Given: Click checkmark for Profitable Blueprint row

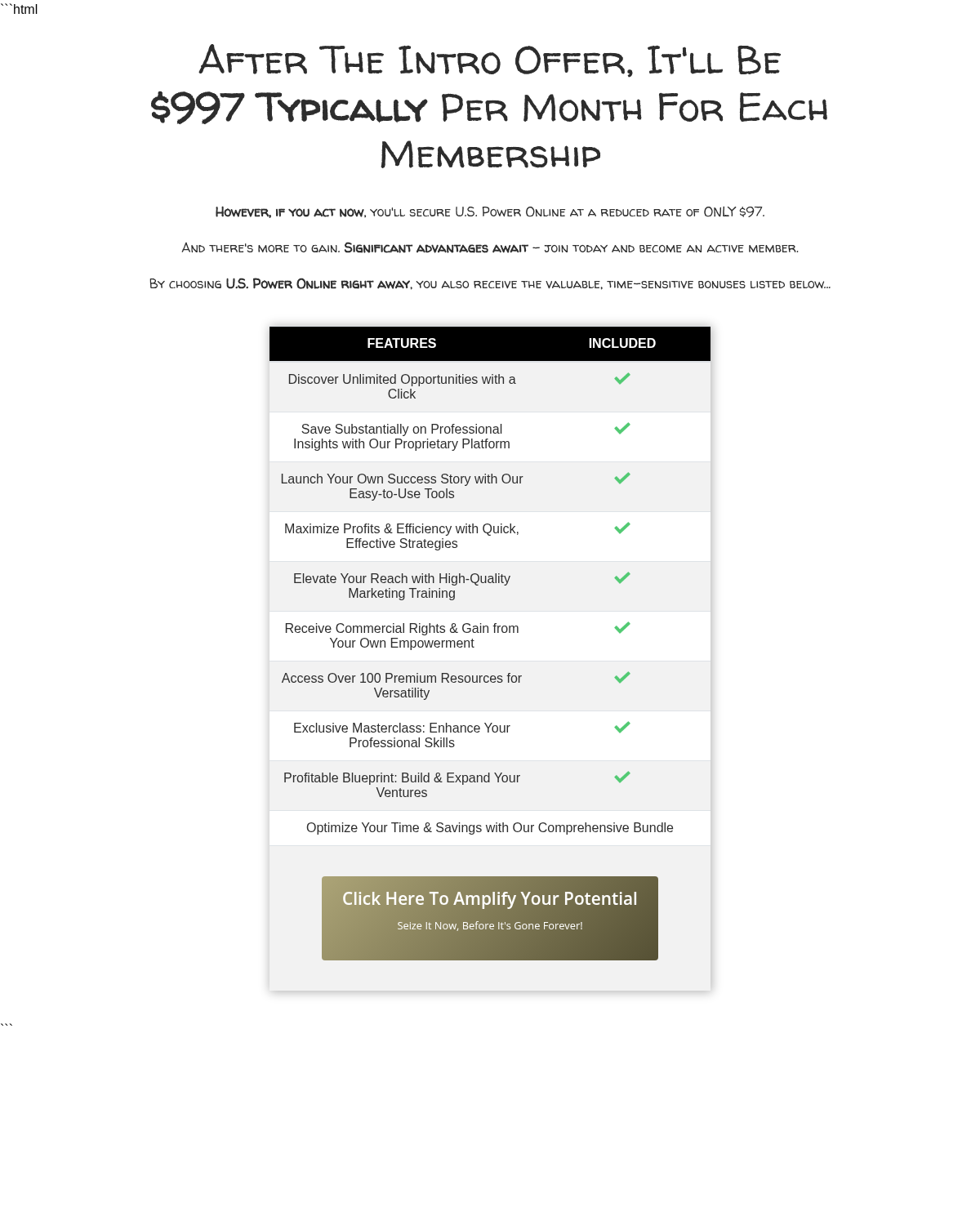Looking at the screenshot, I should (x=622, y=777).
